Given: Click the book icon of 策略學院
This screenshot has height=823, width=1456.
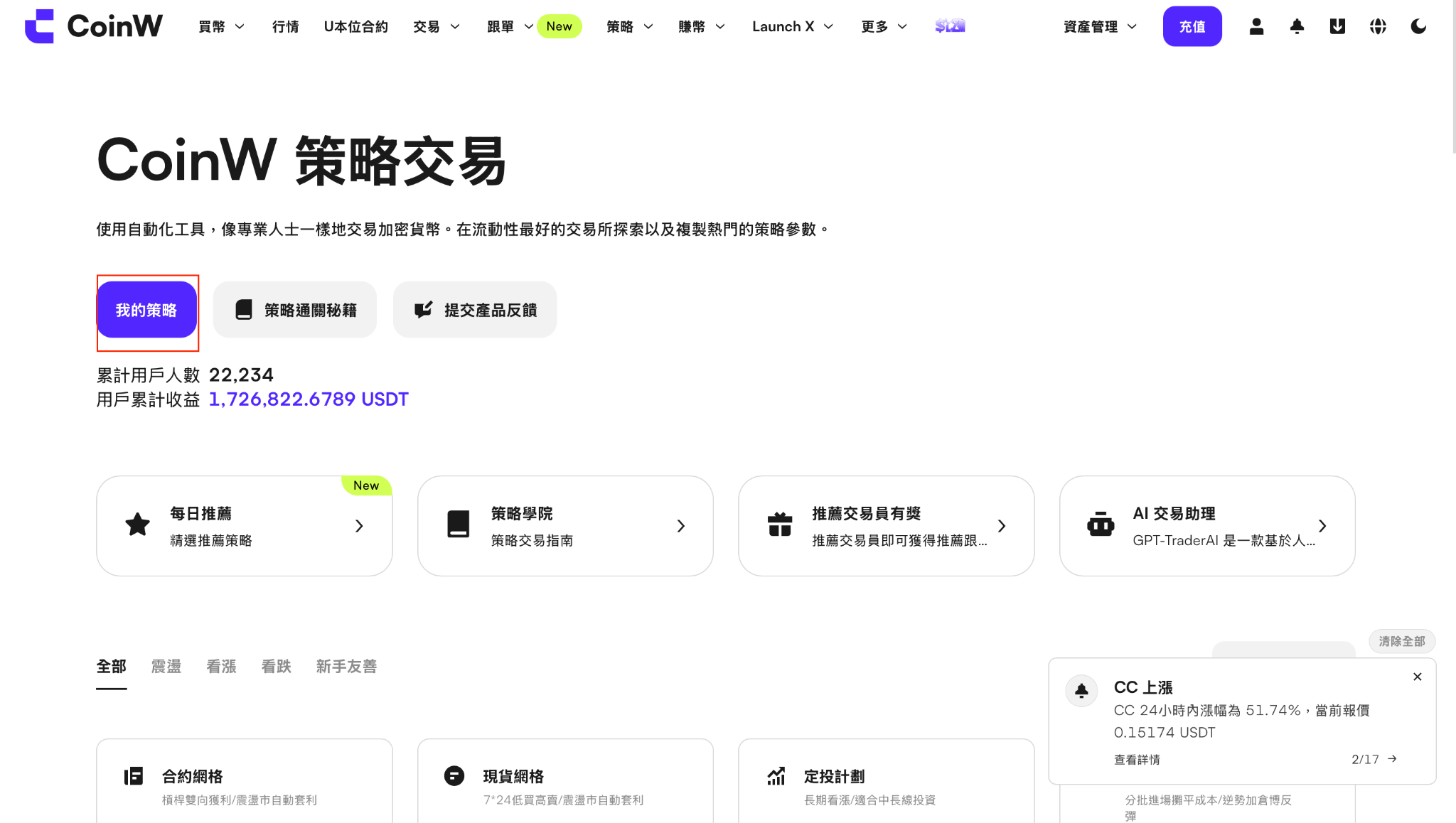Looking at the screenshot, I should [459, 525].
